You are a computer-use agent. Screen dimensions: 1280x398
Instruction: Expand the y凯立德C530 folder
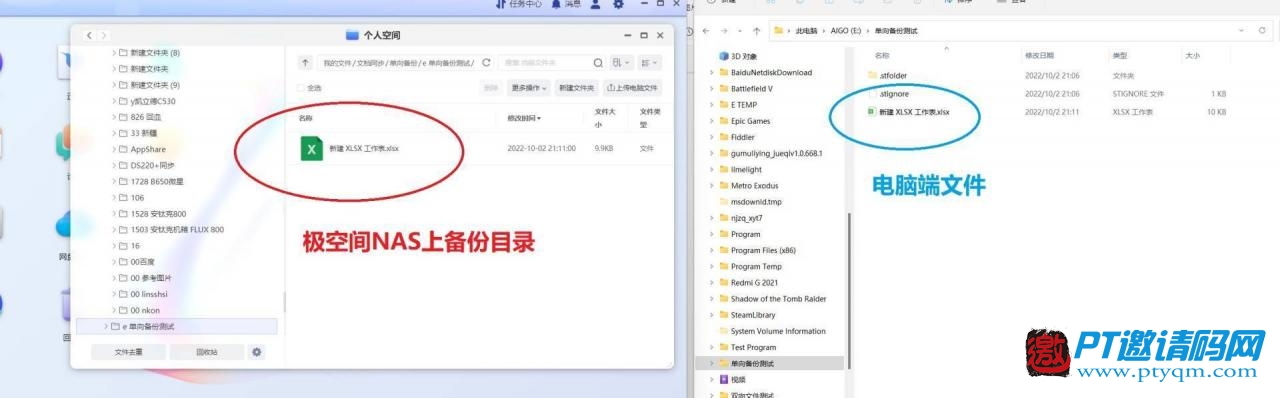113,101
